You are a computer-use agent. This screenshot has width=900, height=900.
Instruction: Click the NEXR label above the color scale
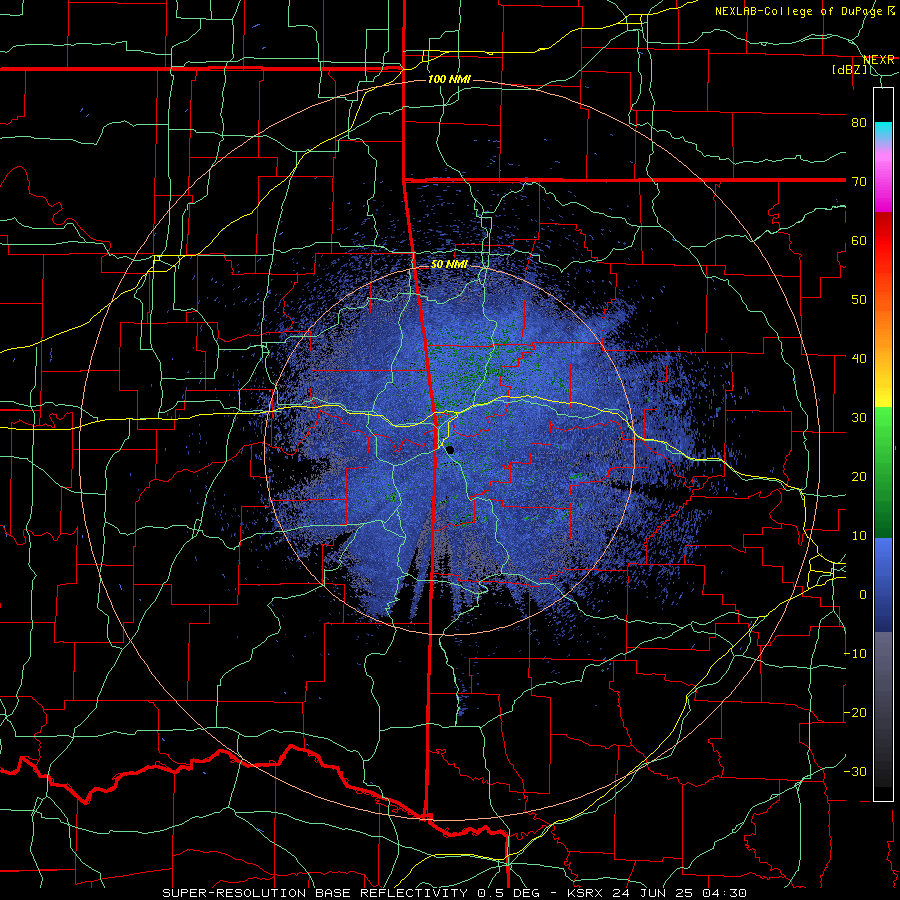[x=879, y=60]
